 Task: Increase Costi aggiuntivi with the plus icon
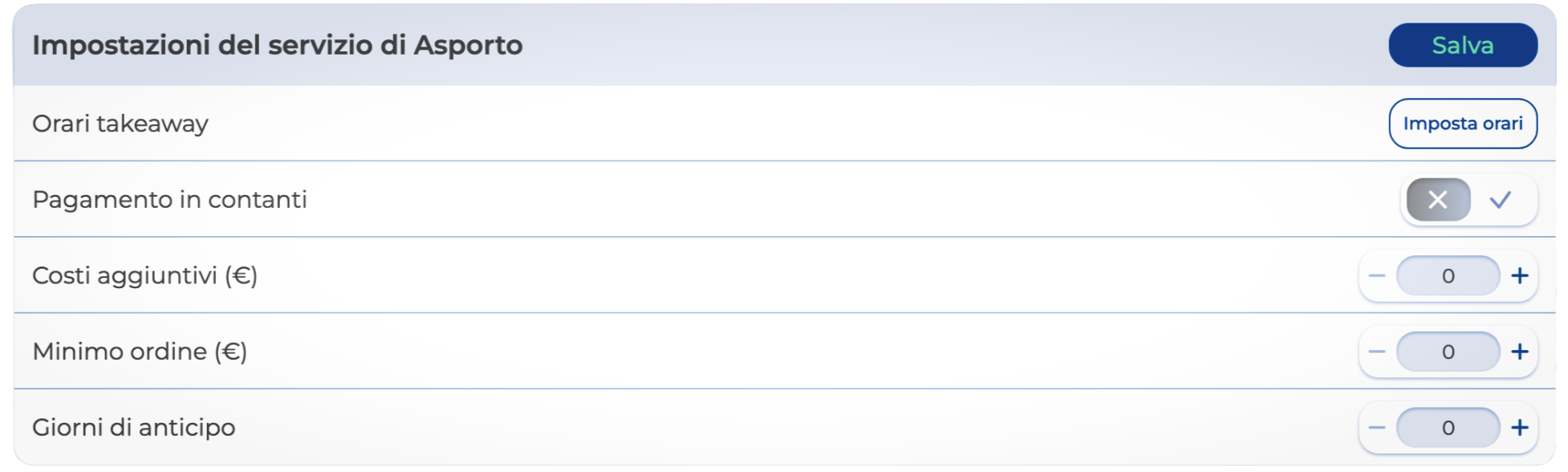coord(1520,276)
